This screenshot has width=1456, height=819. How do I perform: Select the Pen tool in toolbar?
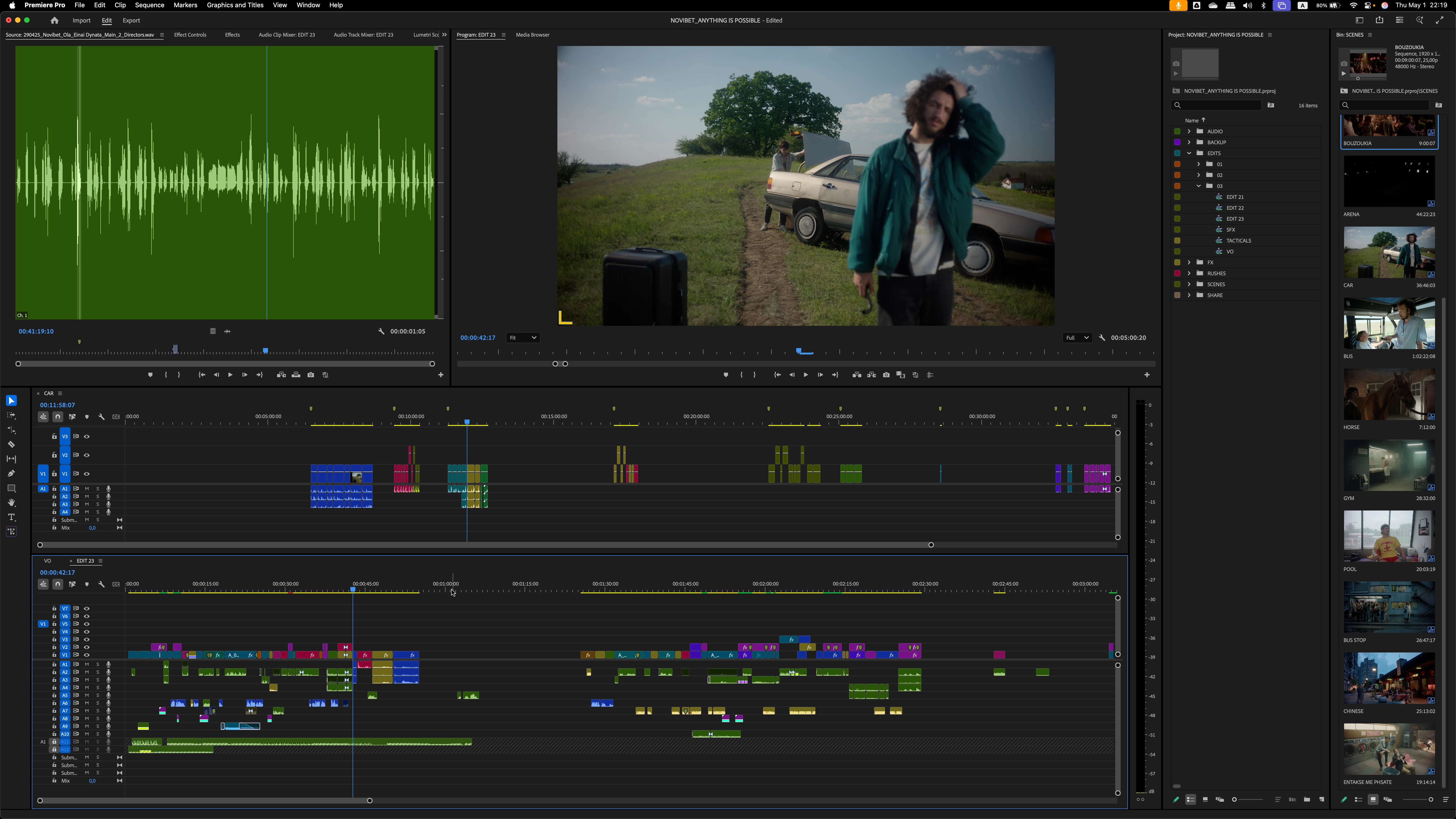tap(11, 473)
